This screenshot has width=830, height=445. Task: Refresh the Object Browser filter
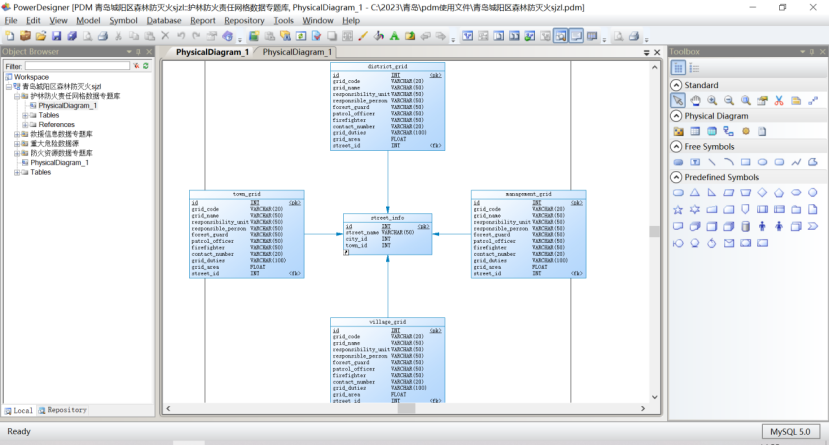146,66
